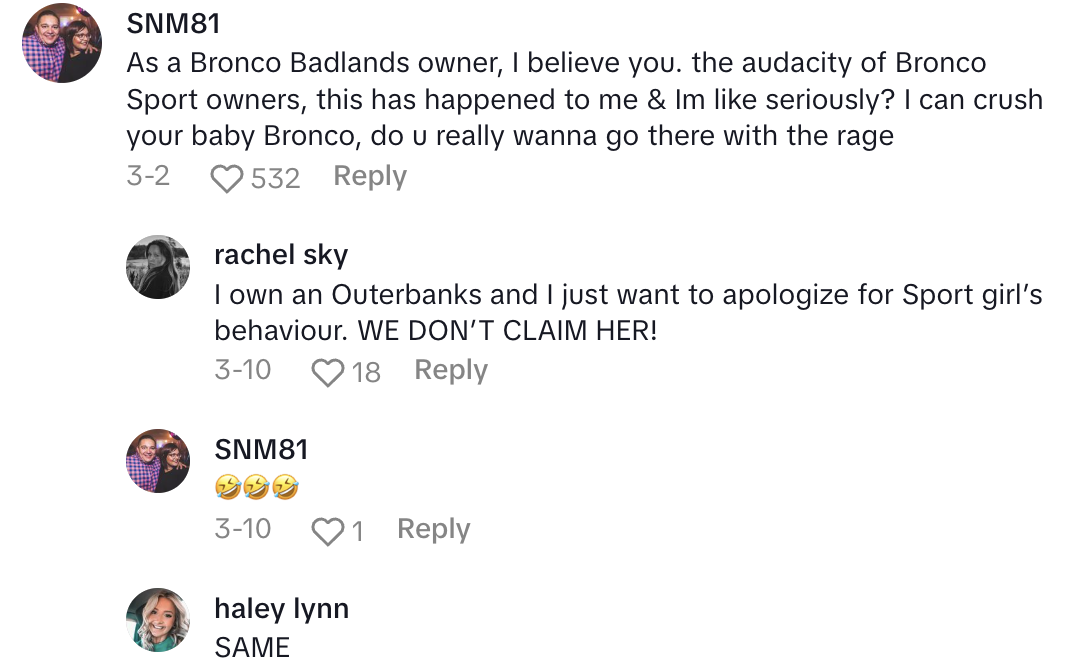Open SNM81's profile picture on the top comment
Viewport: 1076px width, 670px height.
click(62, 44)
